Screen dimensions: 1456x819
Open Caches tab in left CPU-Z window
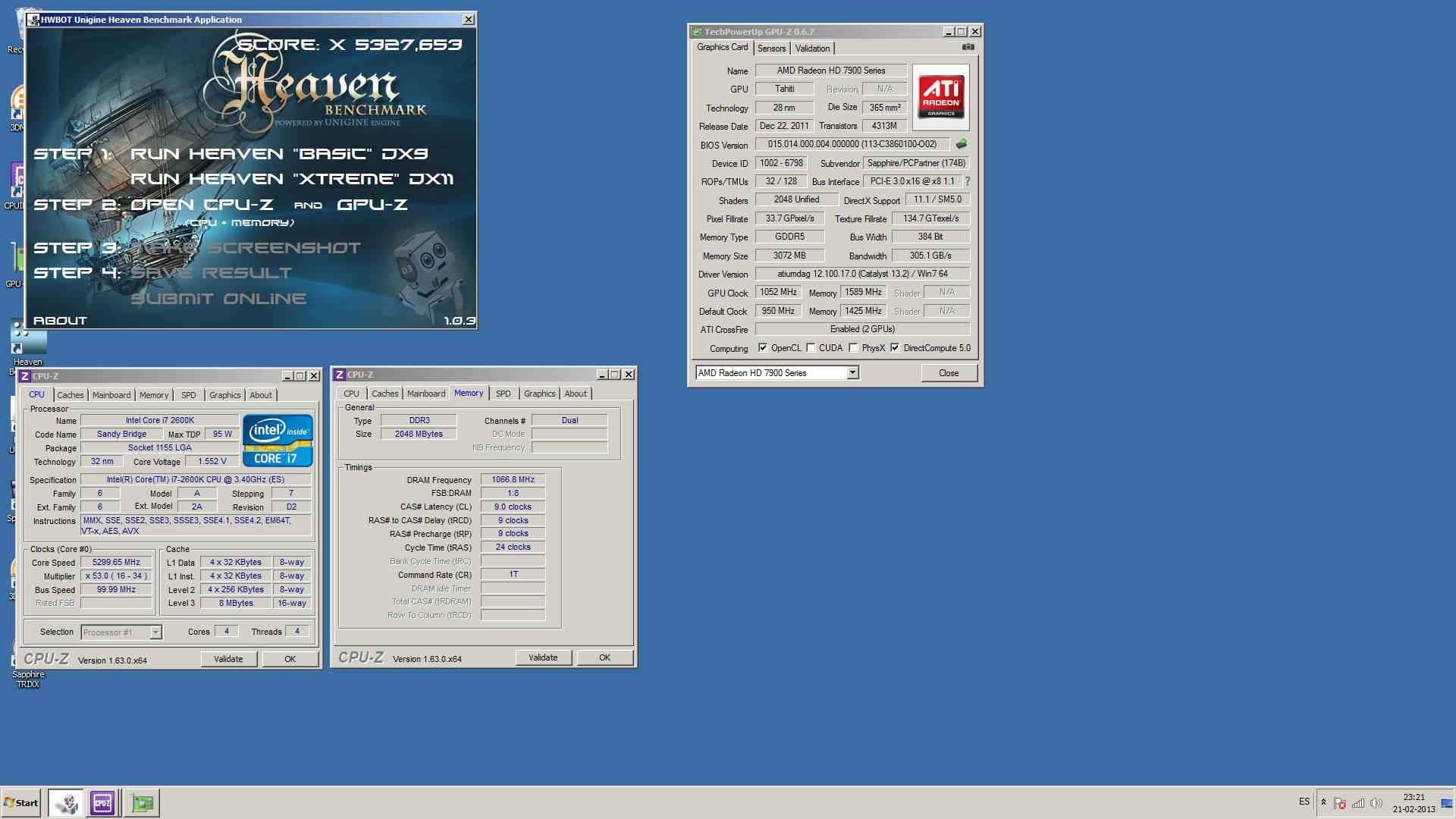pyautogui.click(x=71, y=395)
